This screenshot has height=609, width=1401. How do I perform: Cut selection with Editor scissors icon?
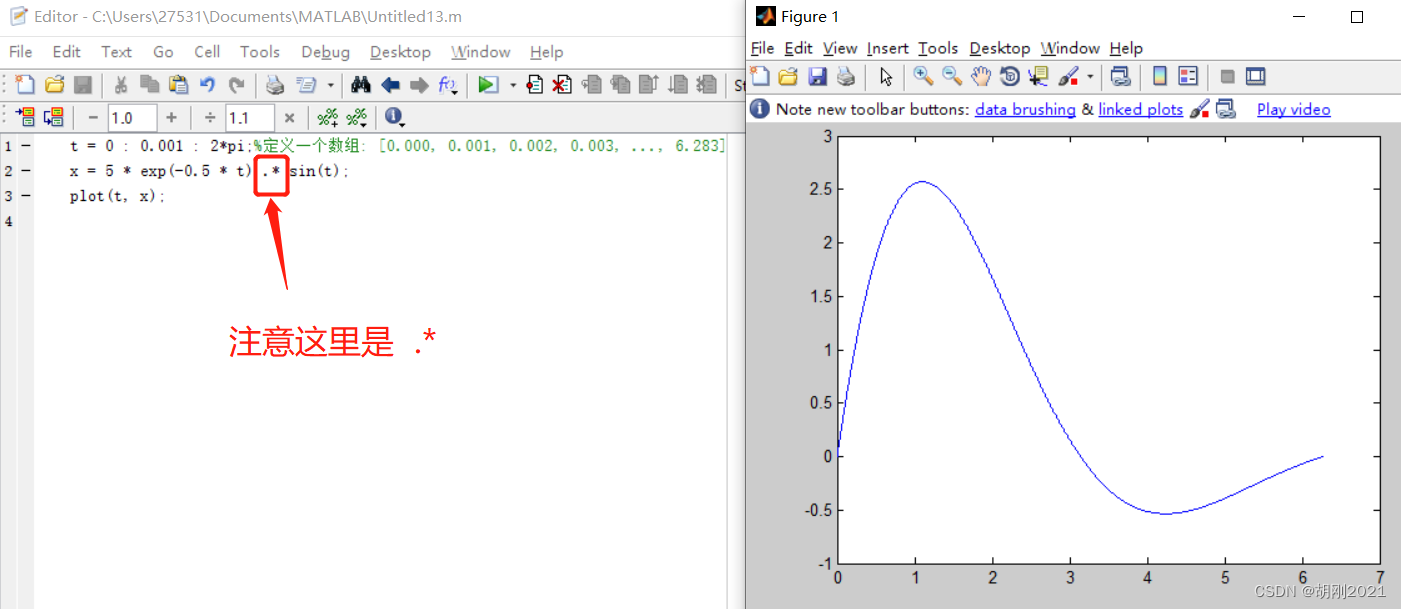pos(121,85)
